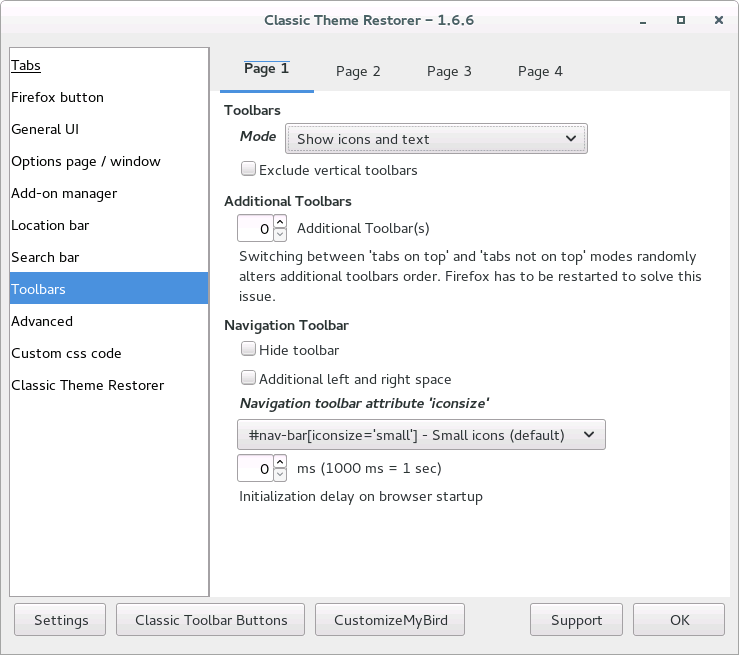Enable Exclude vertical toolbars checkbox

click(248, 169)
